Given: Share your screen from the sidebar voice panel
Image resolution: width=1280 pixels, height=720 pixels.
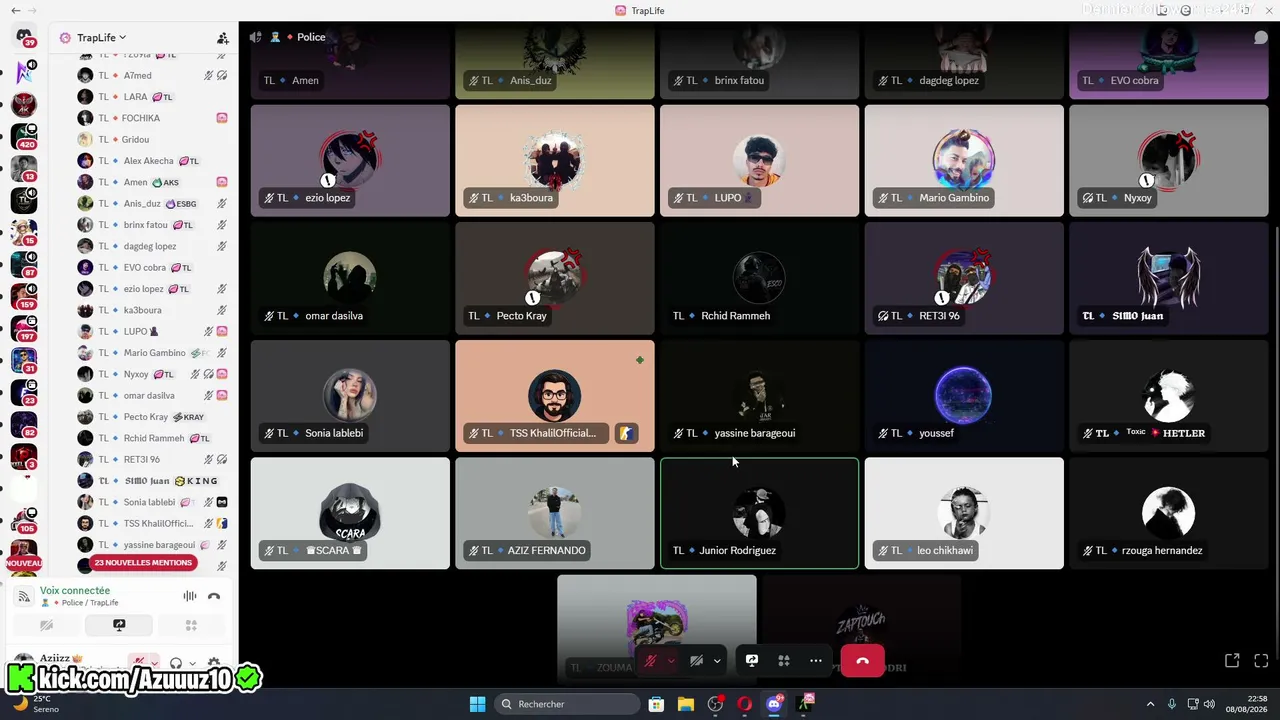Looking at the screenshot, I should pyautogui.click(x=119, y=625).
